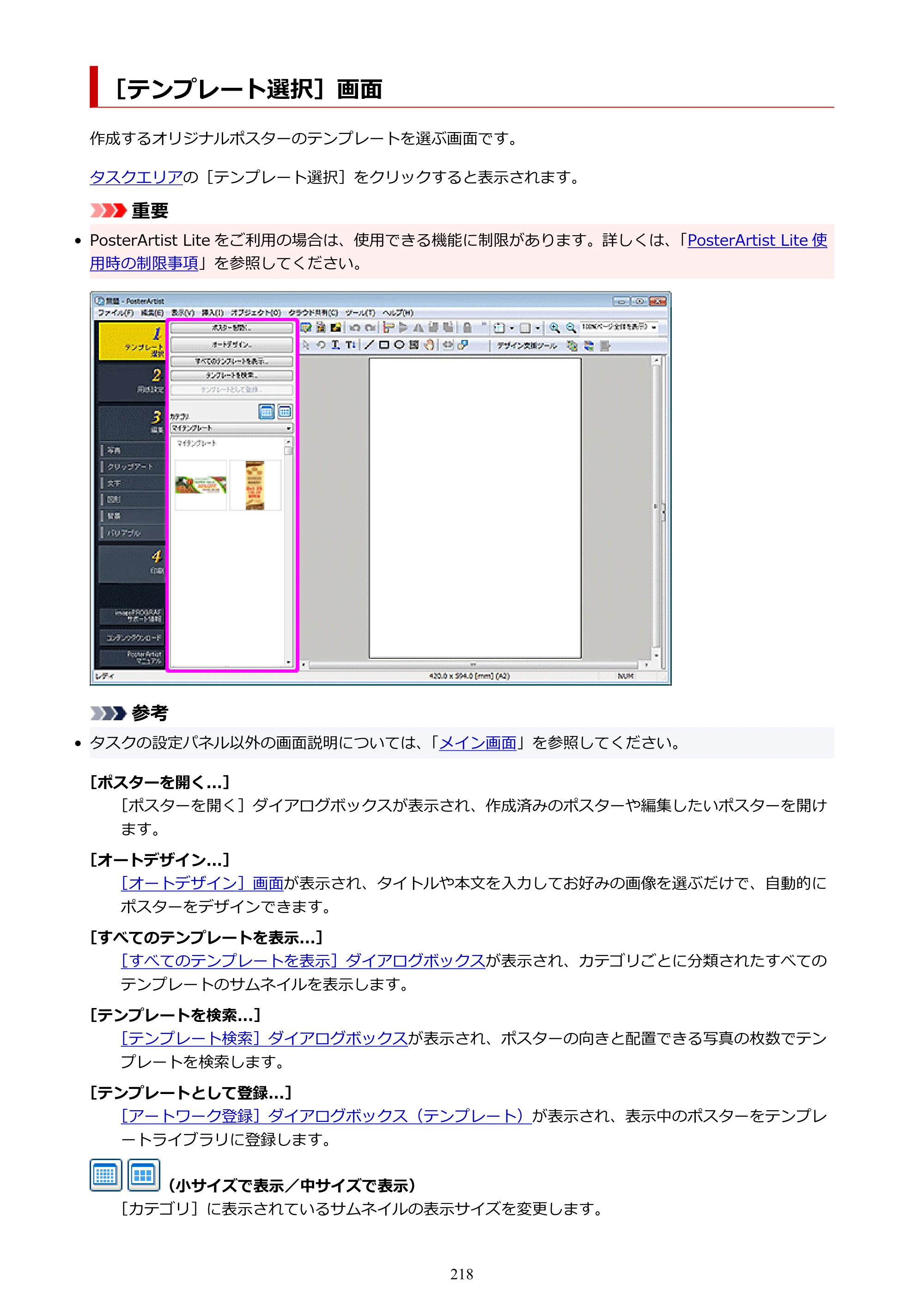
Task: Open the 編集(E) menu
Action: coord(152,312)
